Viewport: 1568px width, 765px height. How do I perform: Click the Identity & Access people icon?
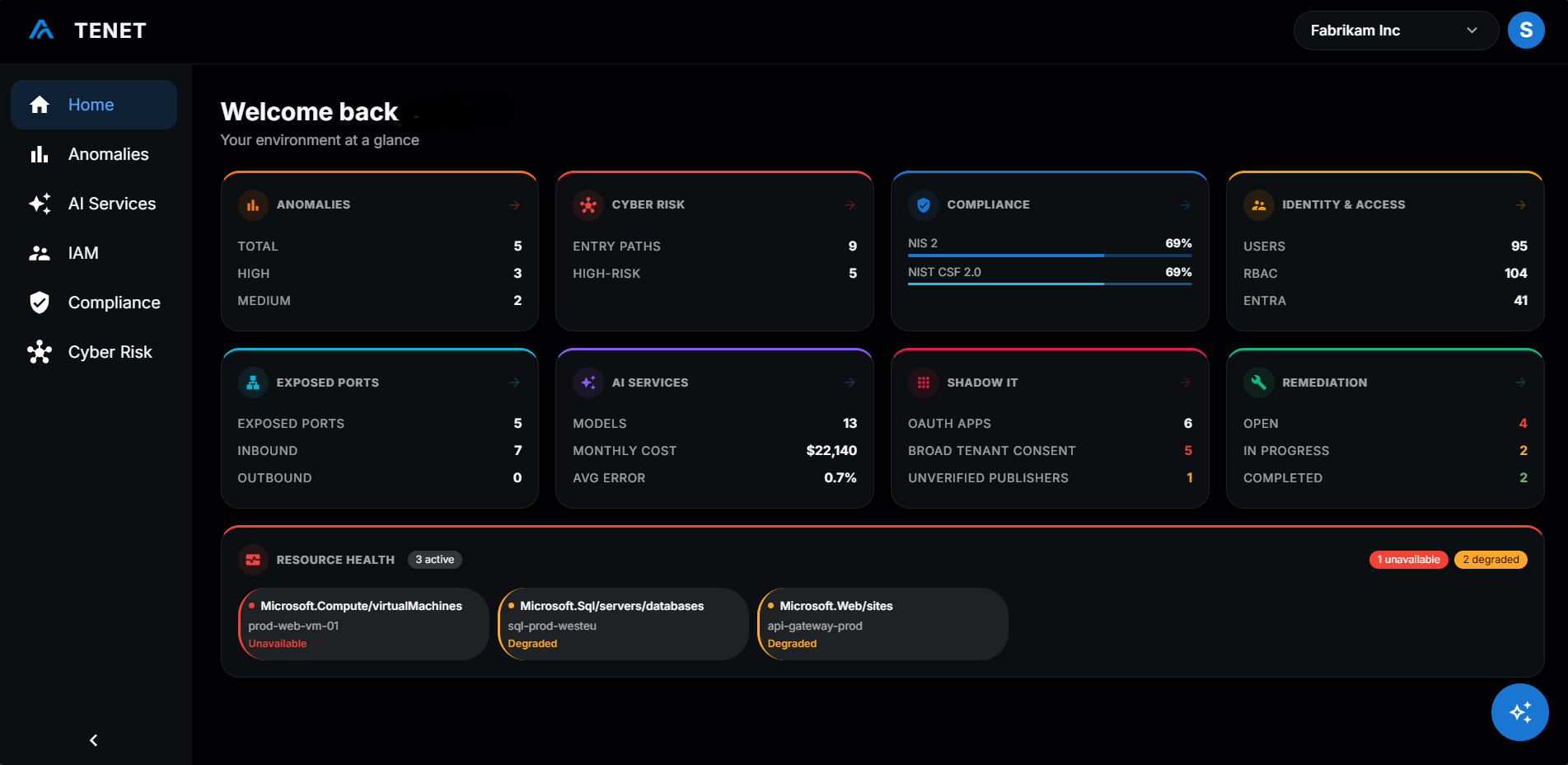click(x=1258, y=205)
